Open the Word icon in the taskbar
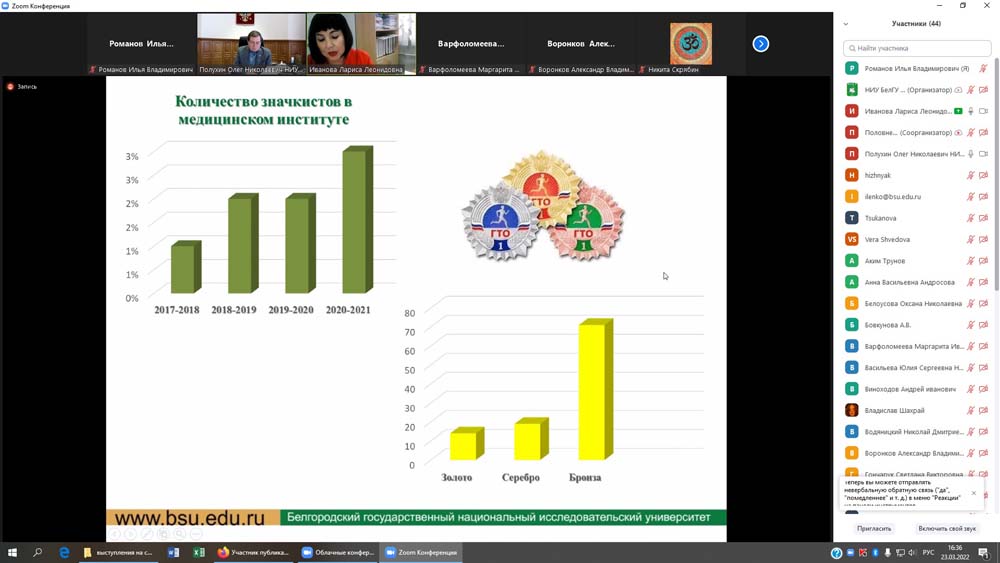The height and width of the screenshot is (563, 1000). 173,552
